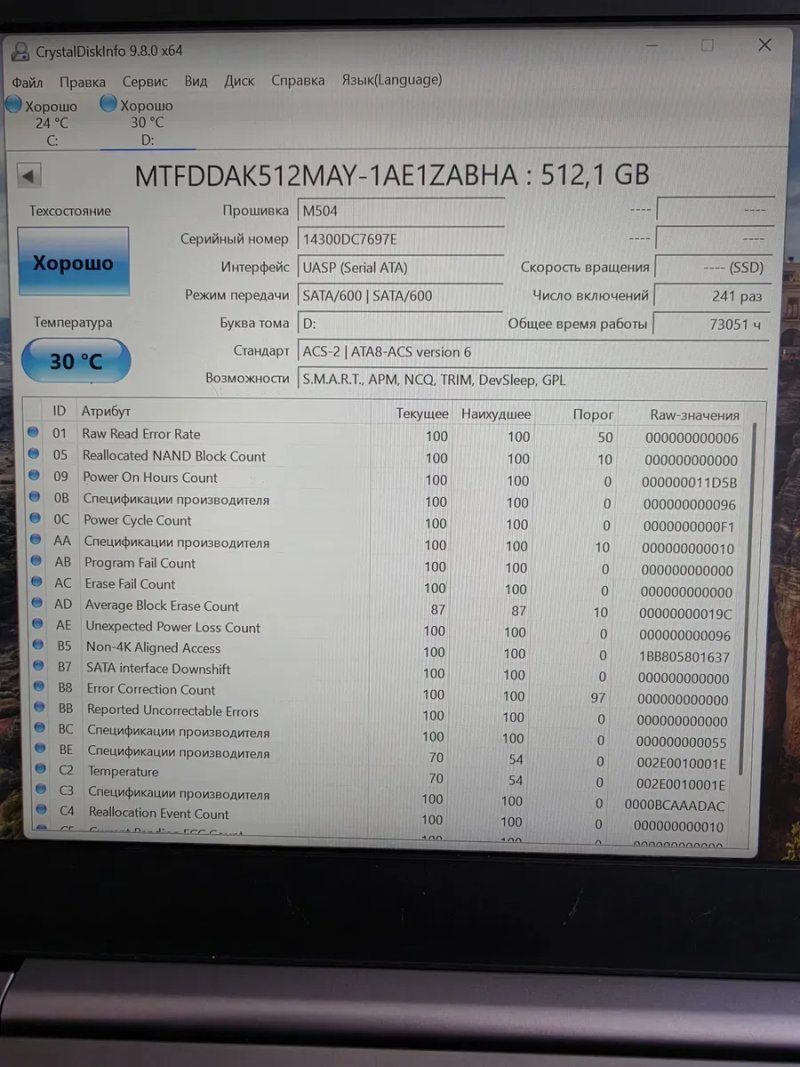This screenshot has width=800, height=1067.
Task: Click the transfer mode field SATA/600 | SATA/600
Action: [400, 296]
